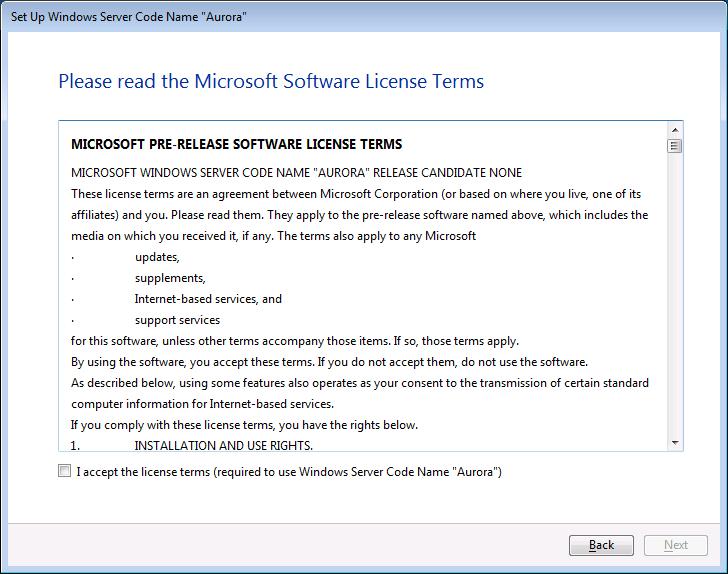728x574 pixels.
Task: Click the "INSTALLATION AND USE RIGHTS." section line
Action: tap(223, 446)
